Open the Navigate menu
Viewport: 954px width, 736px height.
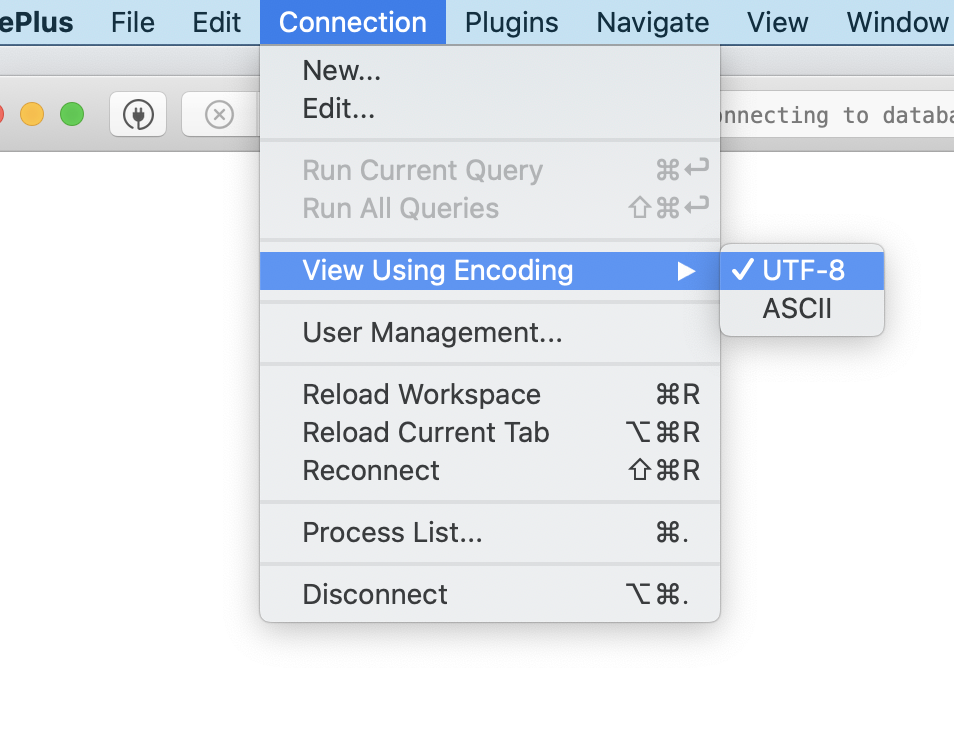651,21
